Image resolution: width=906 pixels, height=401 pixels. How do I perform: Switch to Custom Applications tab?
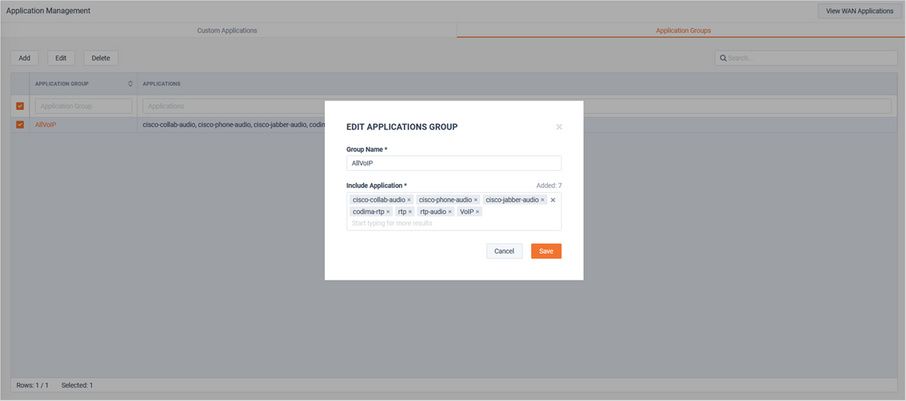click(227, 31)
